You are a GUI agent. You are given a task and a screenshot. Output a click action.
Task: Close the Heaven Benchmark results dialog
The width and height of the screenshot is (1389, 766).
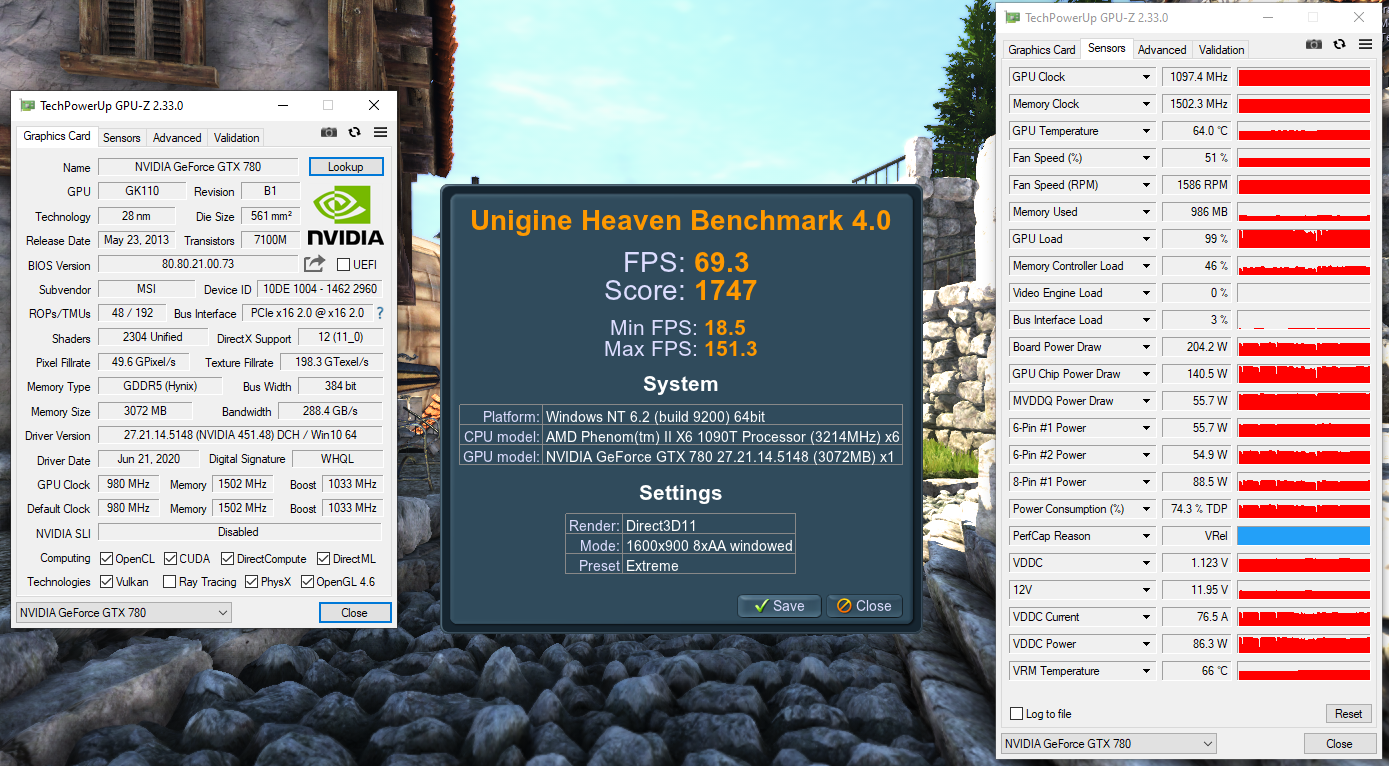864,606
